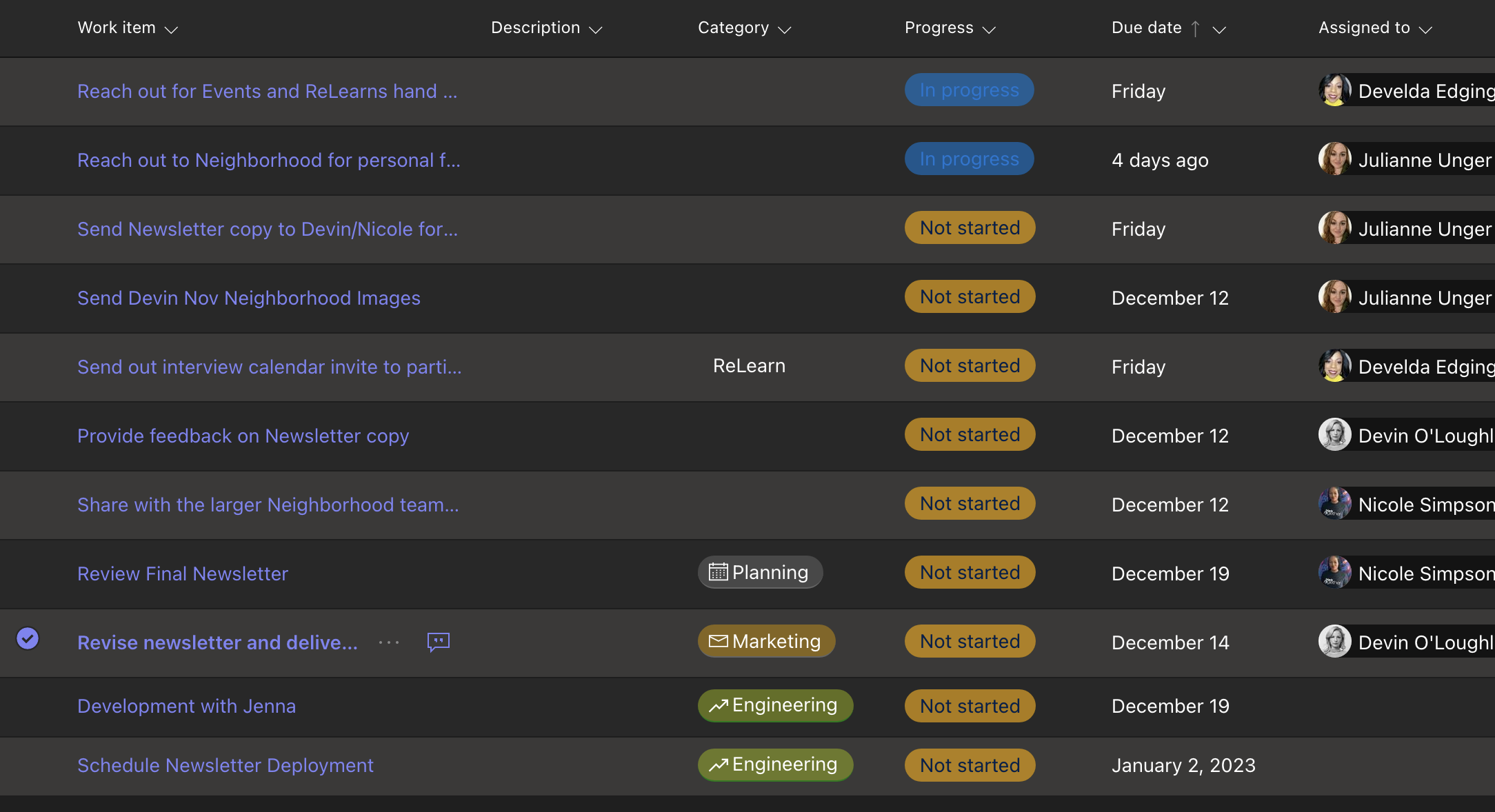Open the Schedule Newsletter Deployment work item
Image resolution: width=1495 pixels, height=812 pixels.
click(x=225, y=765)
